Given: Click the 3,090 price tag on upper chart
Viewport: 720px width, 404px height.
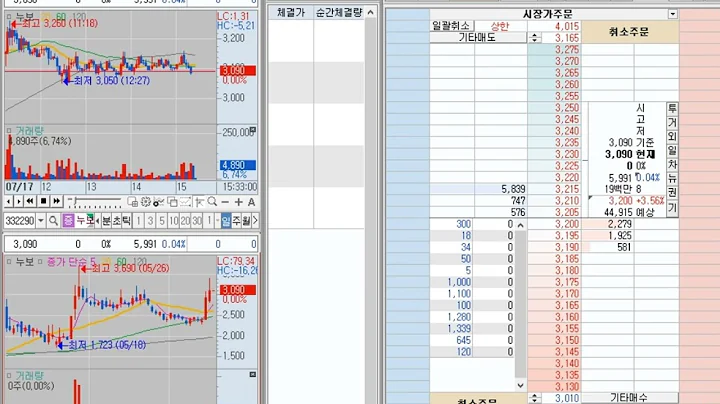Looking at the screenshot, I should click(237, 71).
